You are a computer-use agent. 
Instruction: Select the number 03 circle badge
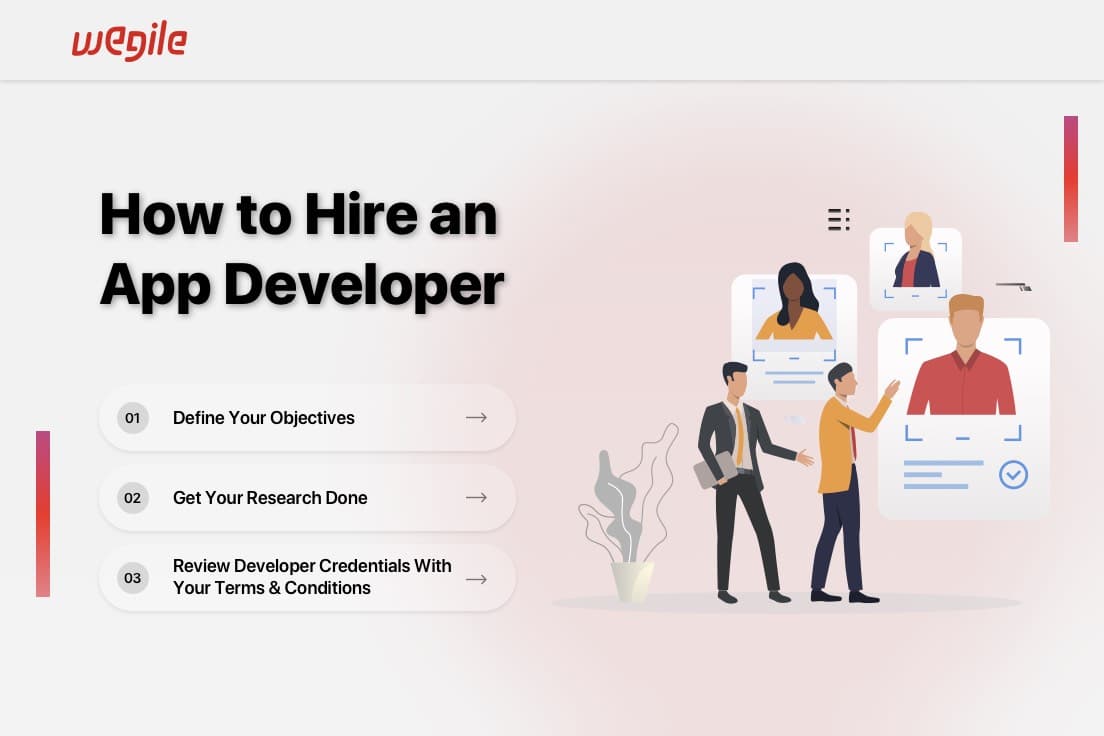click(x=132, y=578)
